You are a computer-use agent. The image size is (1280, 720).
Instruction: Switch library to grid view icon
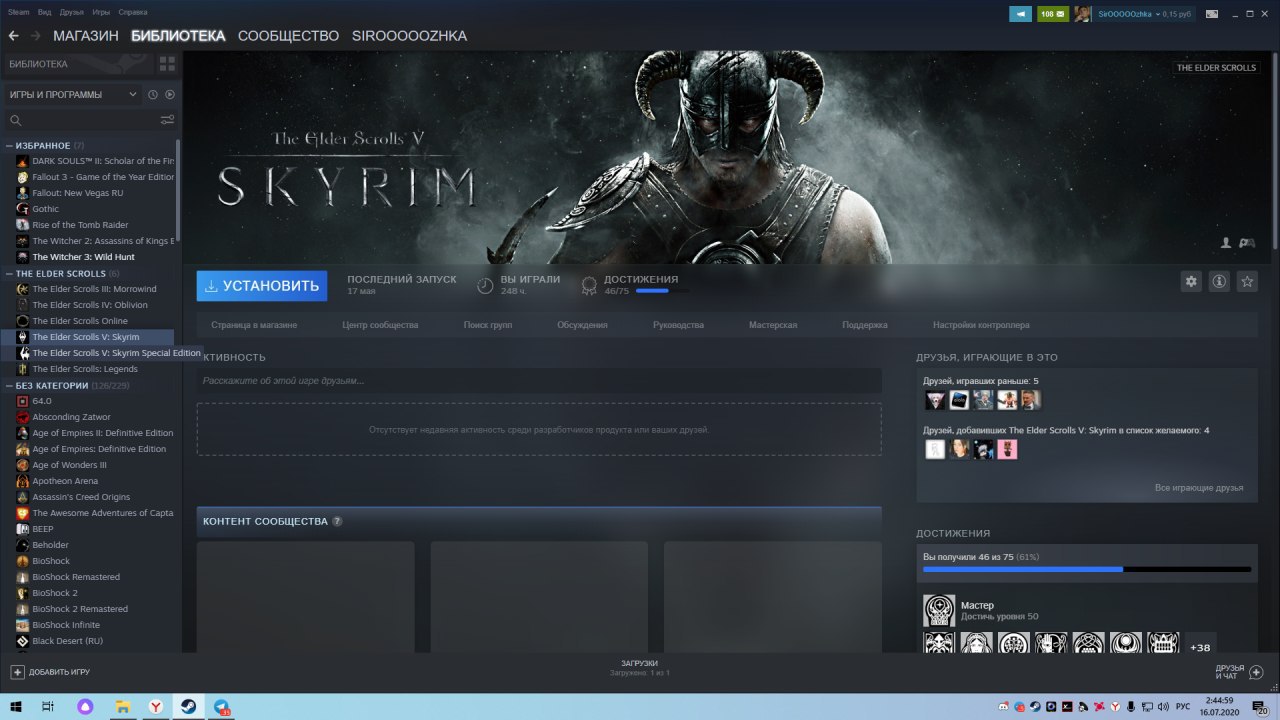167,64
